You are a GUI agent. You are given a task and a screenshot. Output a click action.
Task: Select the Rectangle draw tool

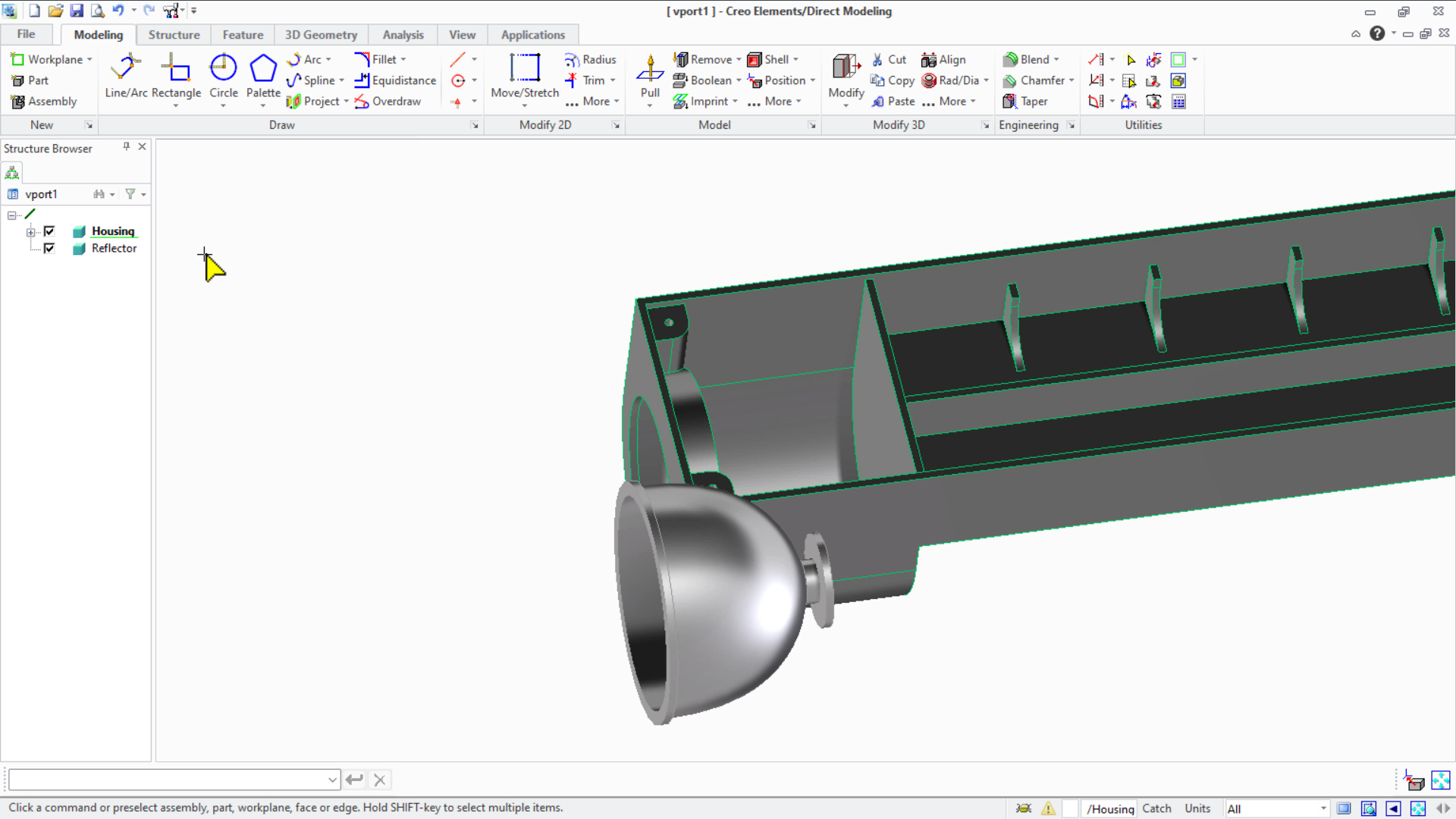176,76
